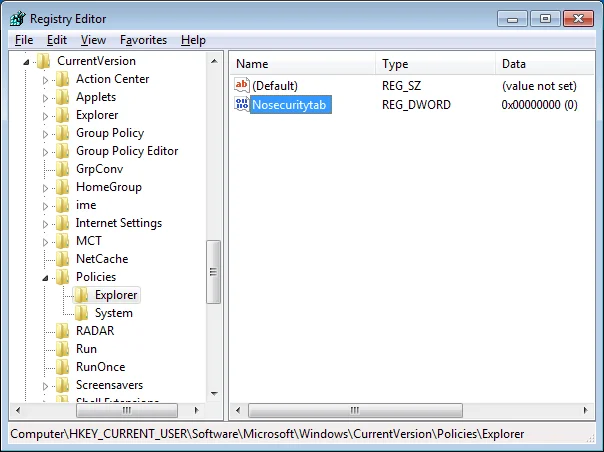This screenshot has height=452, width=604.
Task: Click the Policies folder icon
Action: [62, 277]
